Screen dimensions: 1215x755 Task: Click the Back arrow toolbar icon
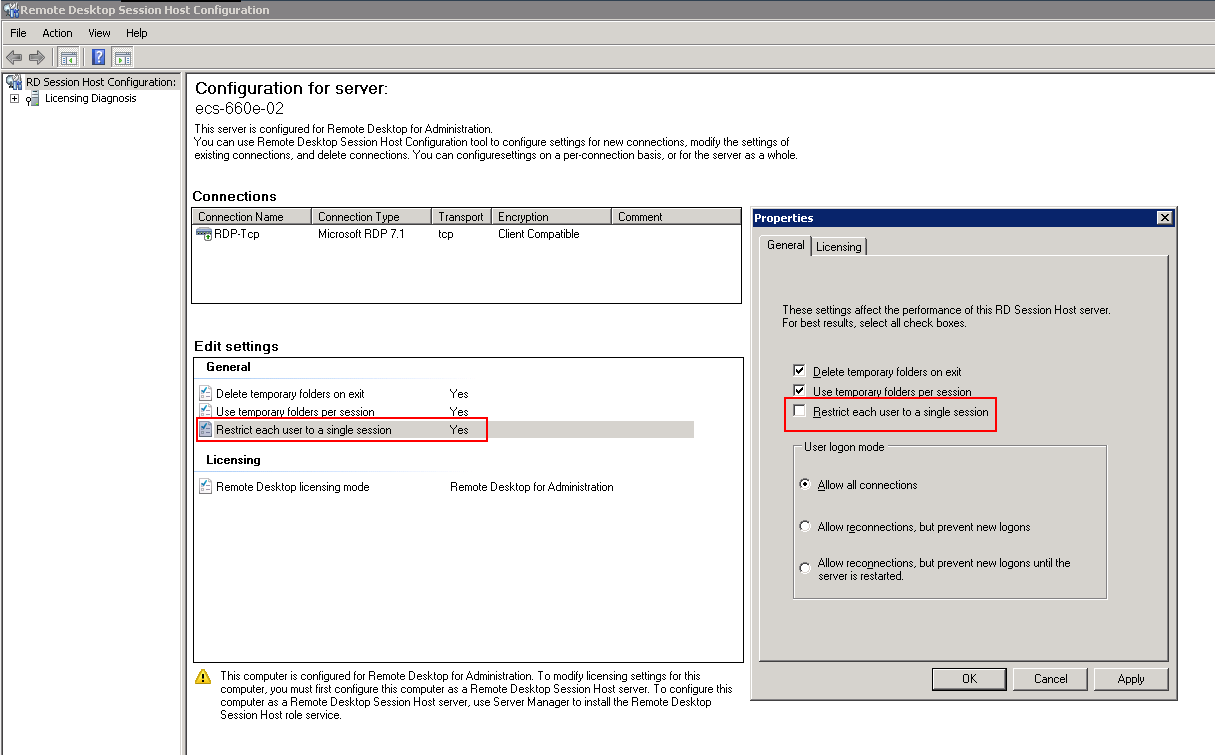click(x=14, y=57)
